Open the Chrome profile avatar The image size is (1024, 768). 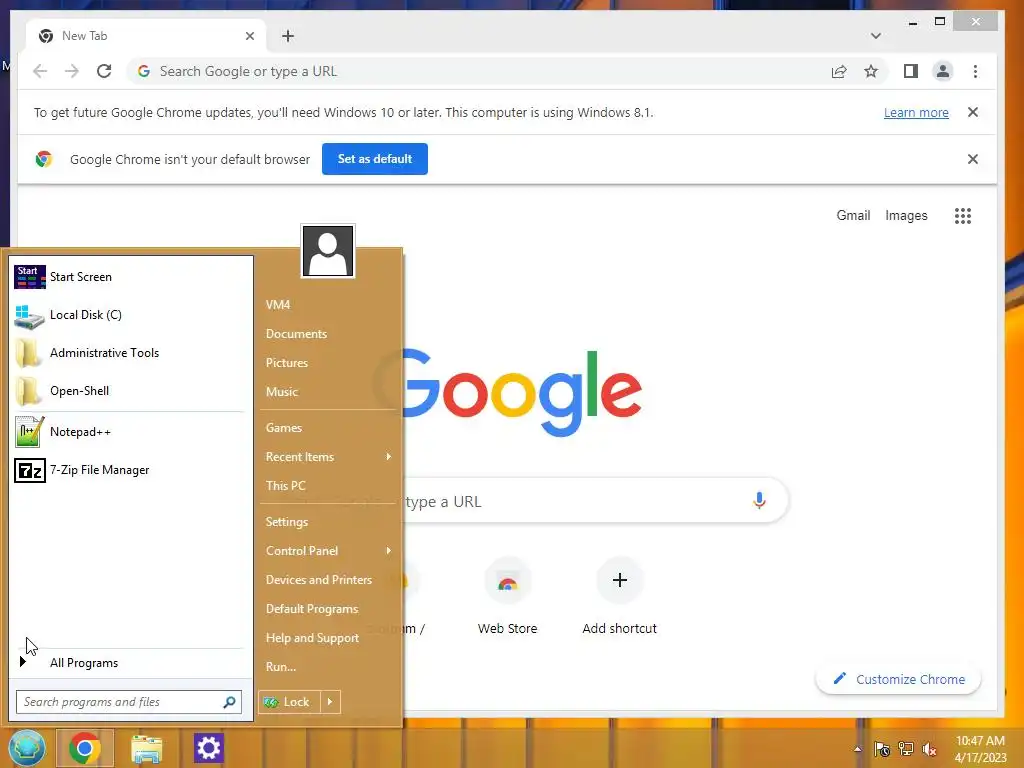[942, 71]
